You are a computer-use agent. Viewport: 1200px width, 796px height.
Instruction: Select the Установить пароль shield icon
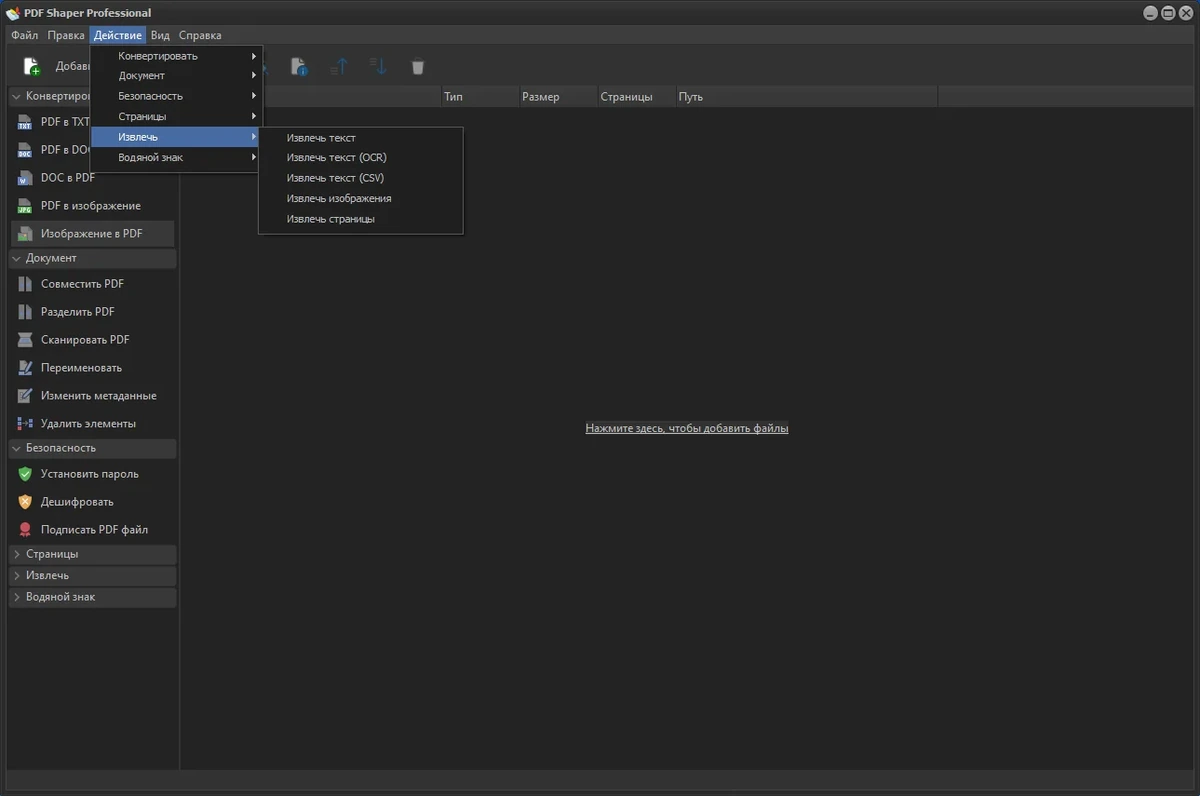click(x=25, y=474)
